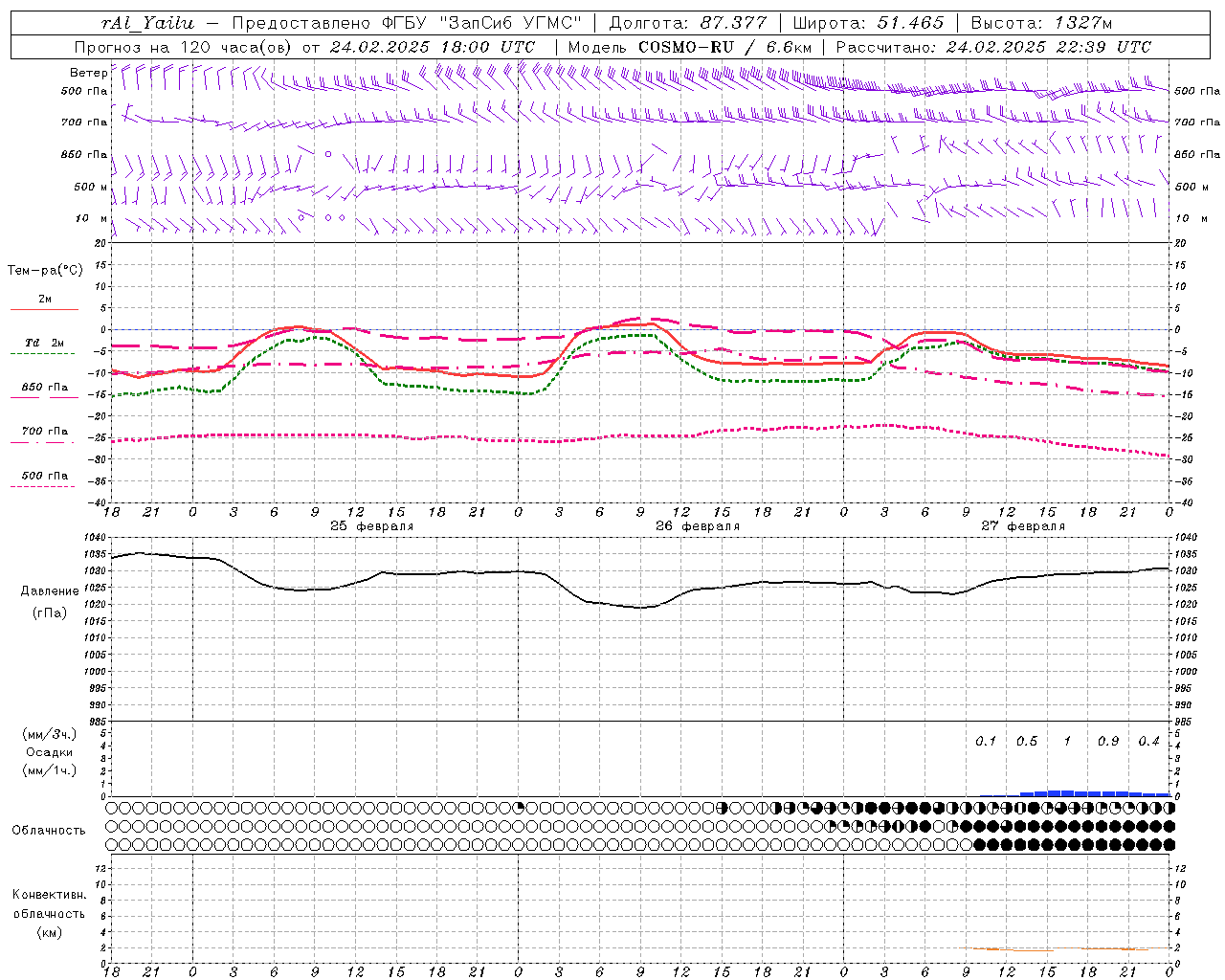Select the 26 февраля date label

pyautogui.click(x=698, y=526)
